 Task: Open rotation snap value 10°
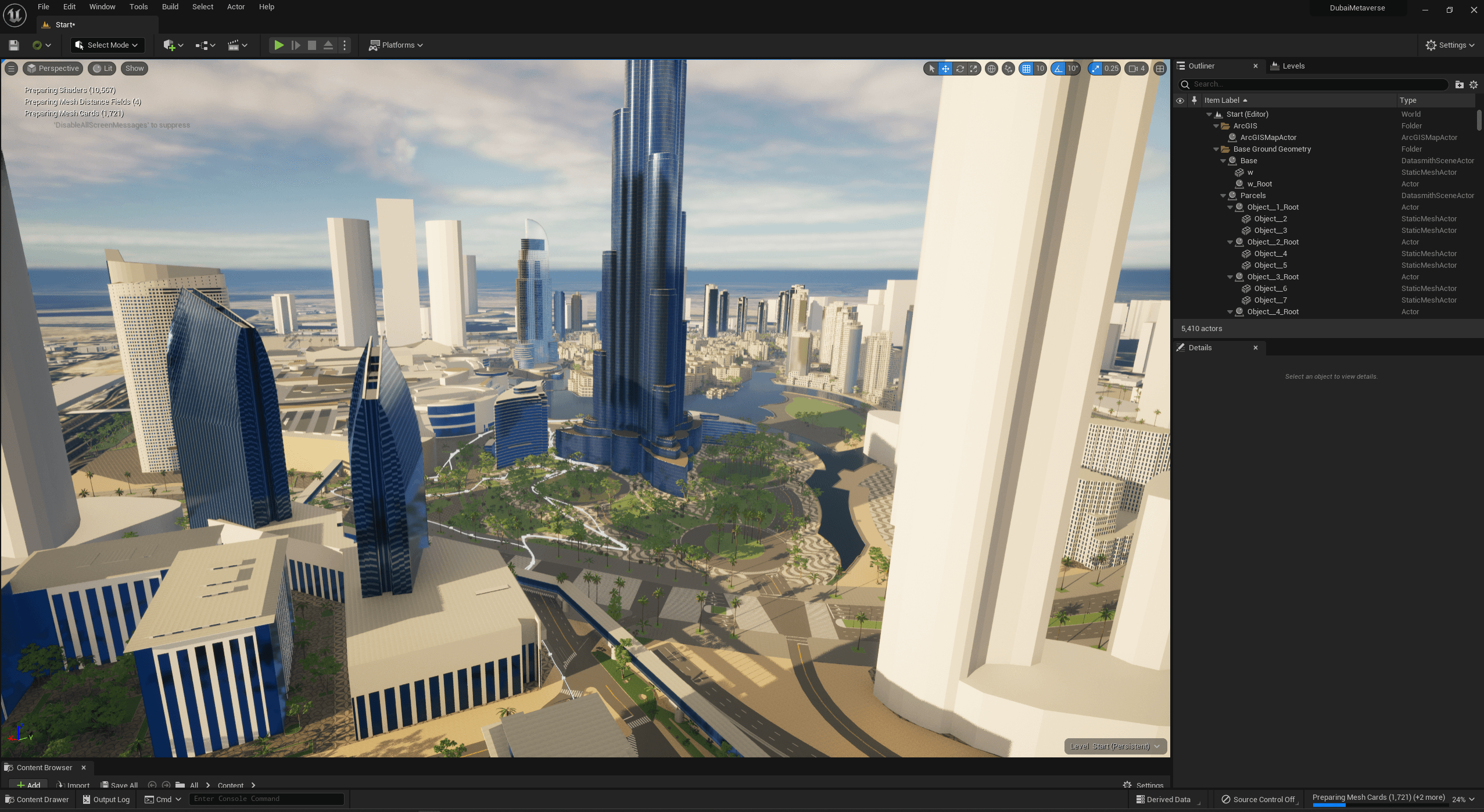coord(1073,69)
